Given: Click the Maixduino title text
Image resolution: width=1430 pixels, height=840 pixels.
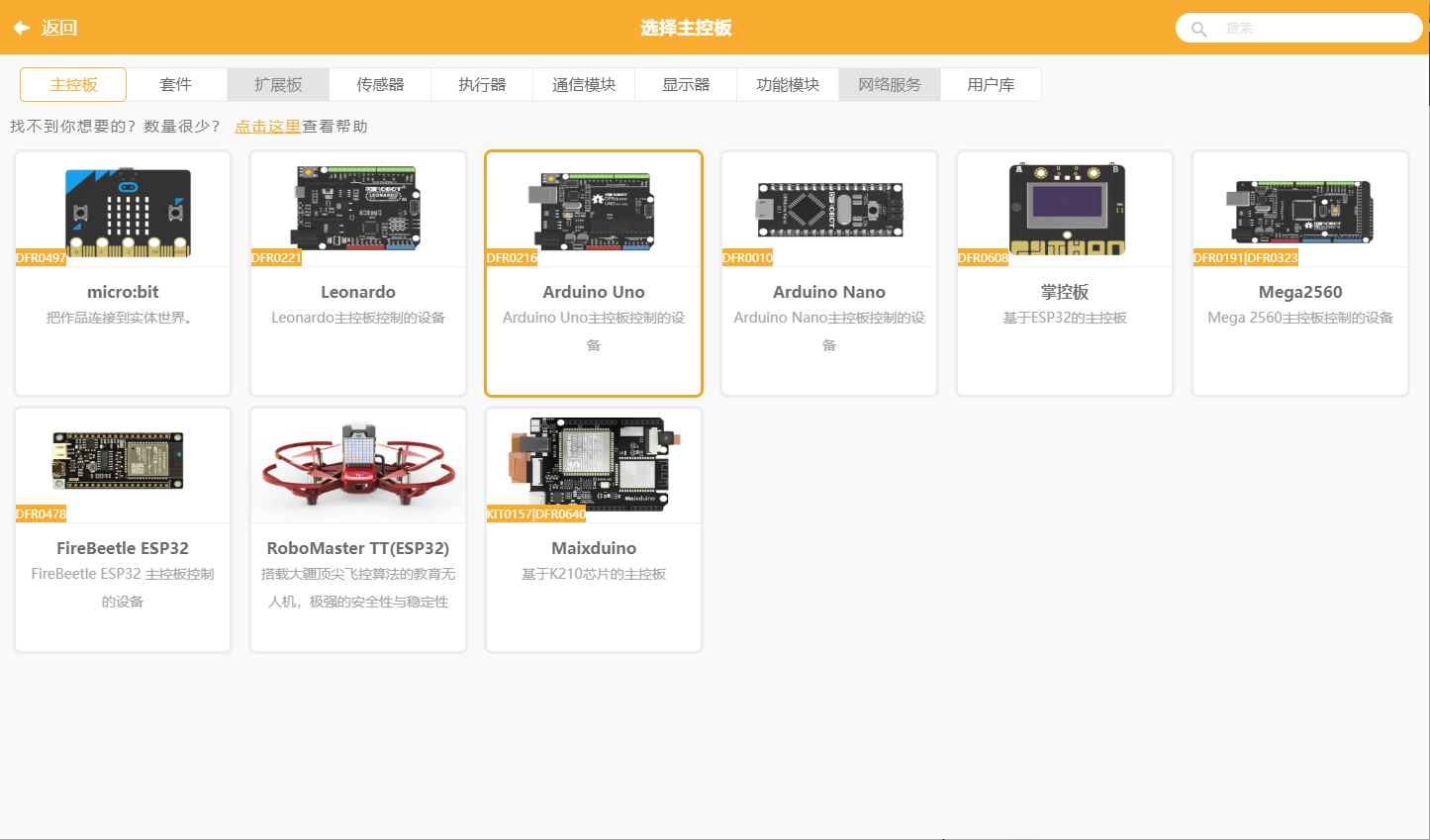Looking at the screenshot, I should point(594,548).
